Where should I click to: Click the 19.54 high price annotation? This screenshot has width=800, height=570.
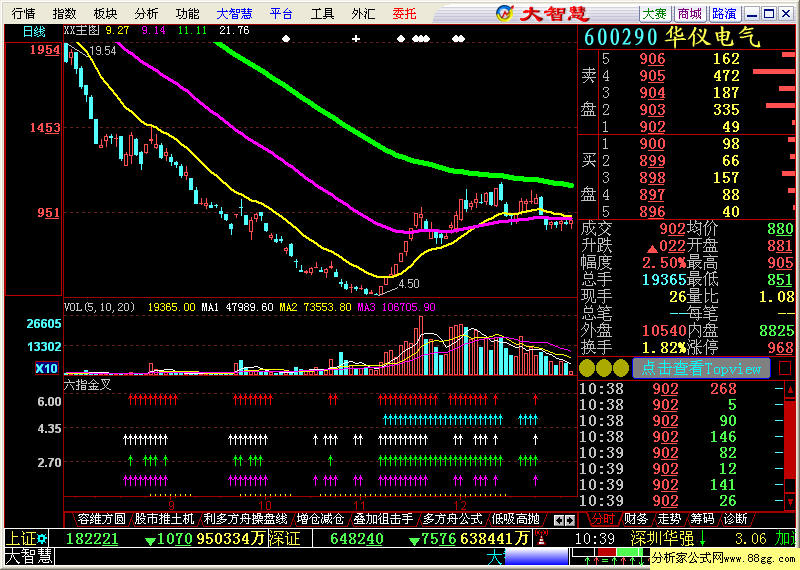pos(103,51)
